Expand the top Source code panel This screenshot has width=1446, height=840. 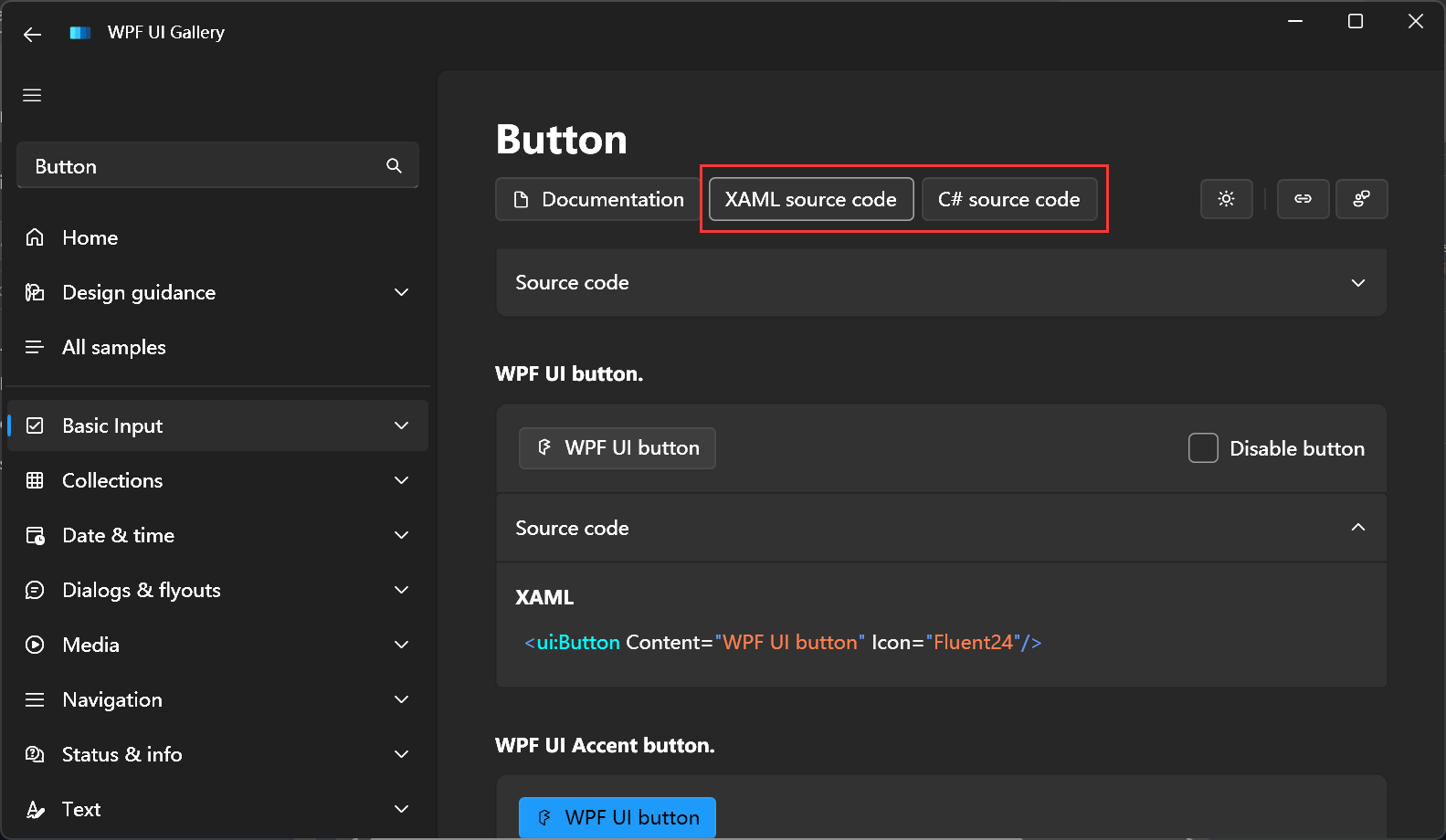1357,283
